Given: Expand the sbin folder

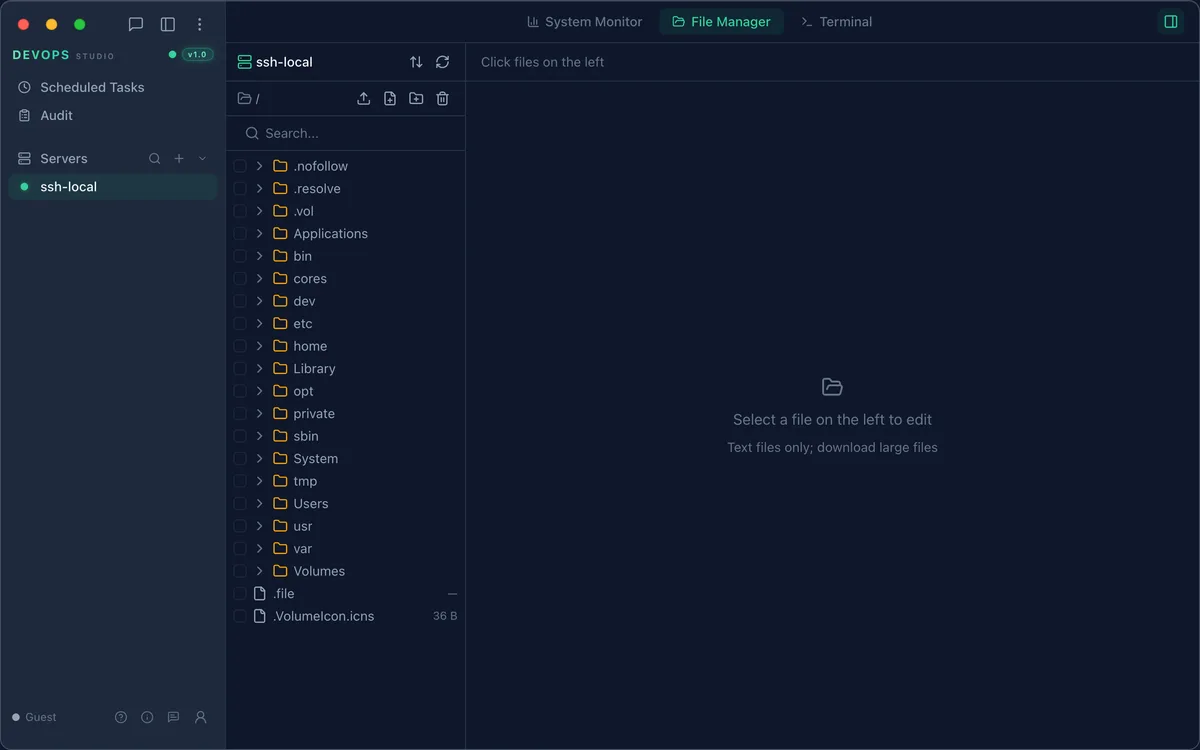Looking at the screenshot, I should (259, 436).
